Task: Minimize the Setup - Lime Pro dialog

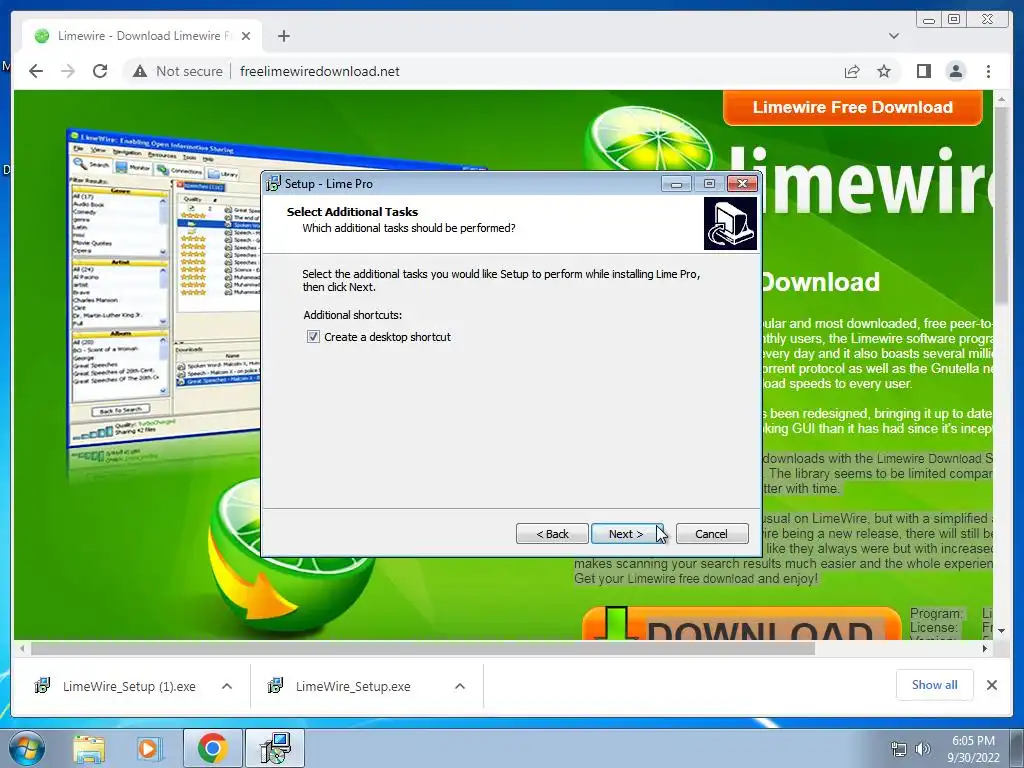Action: tap(676, 184)
